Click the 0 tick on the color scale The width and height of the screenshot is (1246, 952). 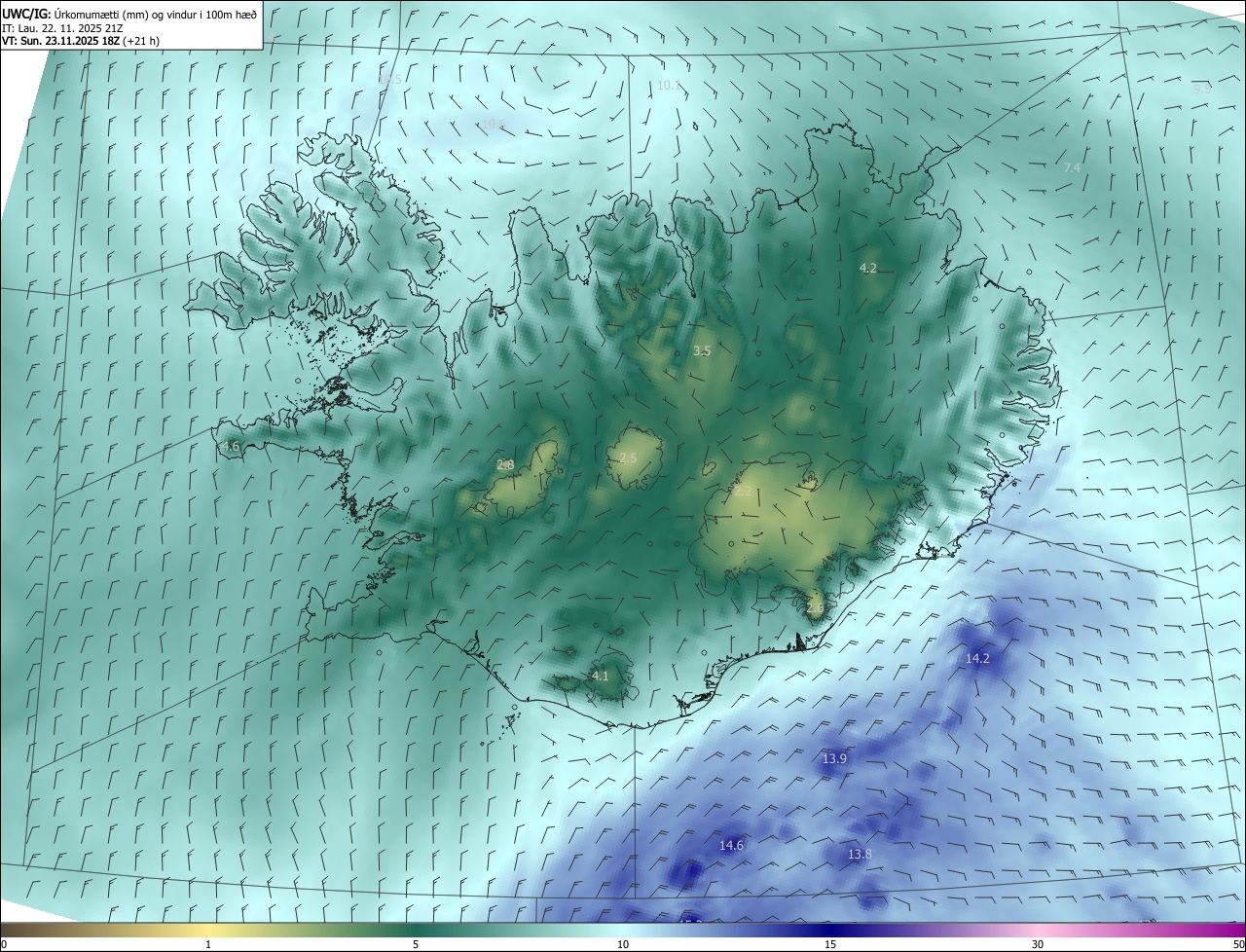[4, 944]
